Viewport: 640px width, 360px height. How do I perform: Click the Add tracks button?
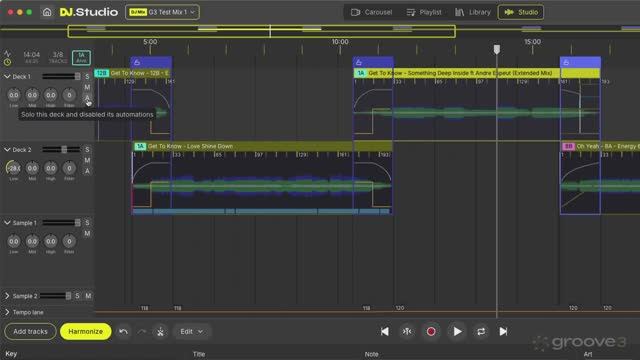[30, 331]
